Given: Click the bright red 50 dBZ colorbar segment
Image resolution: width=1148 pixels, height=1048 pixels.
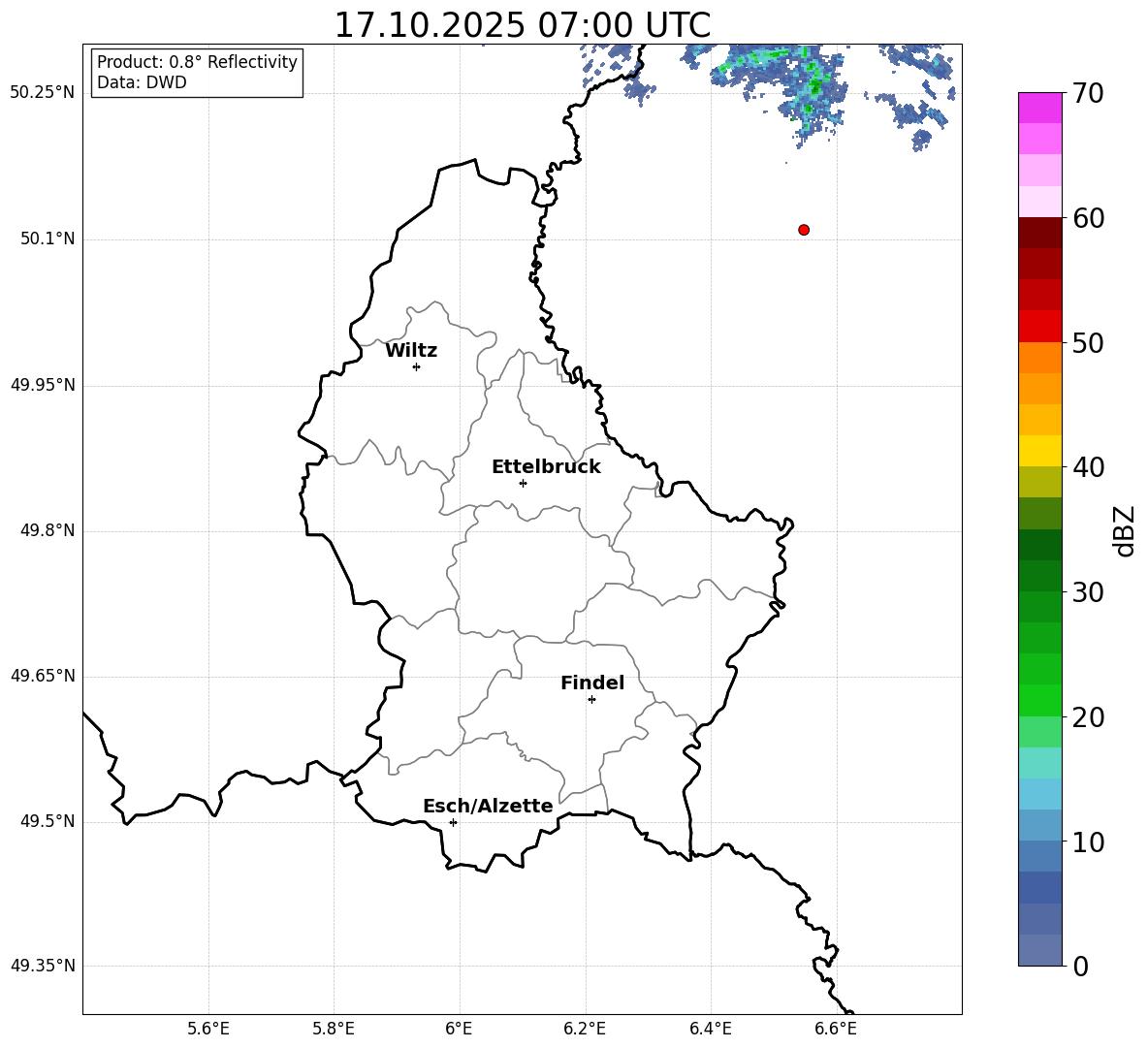Looking at the screenshot, I should point(1040,327).
